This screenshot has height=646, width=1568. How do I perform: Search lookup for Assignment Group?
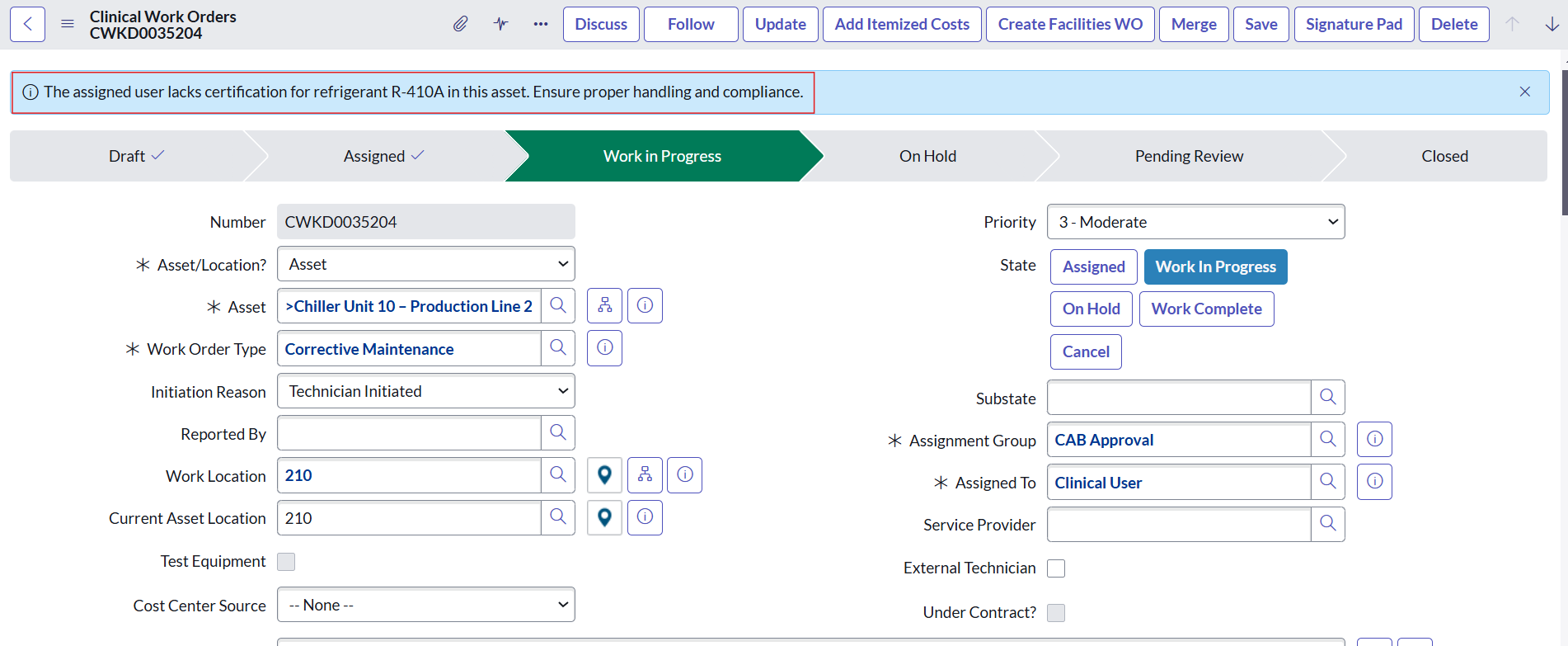1328,440
